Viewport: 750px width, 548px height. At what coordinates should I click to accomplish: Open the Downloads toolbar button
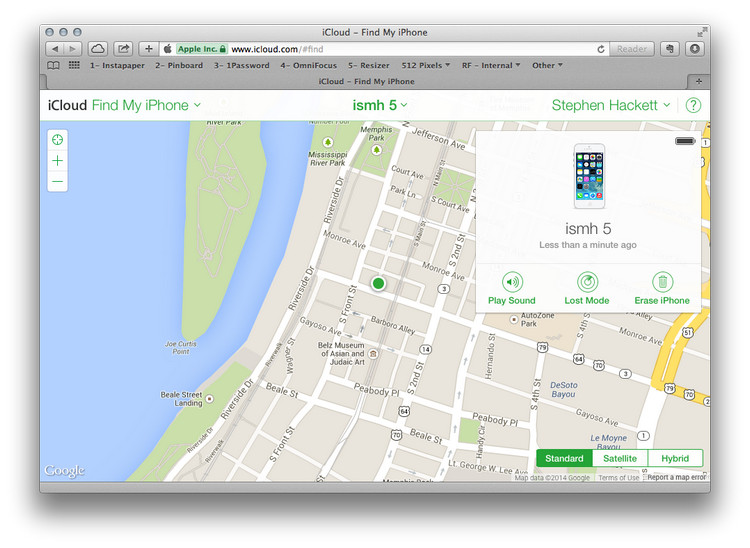coord(695,49)
